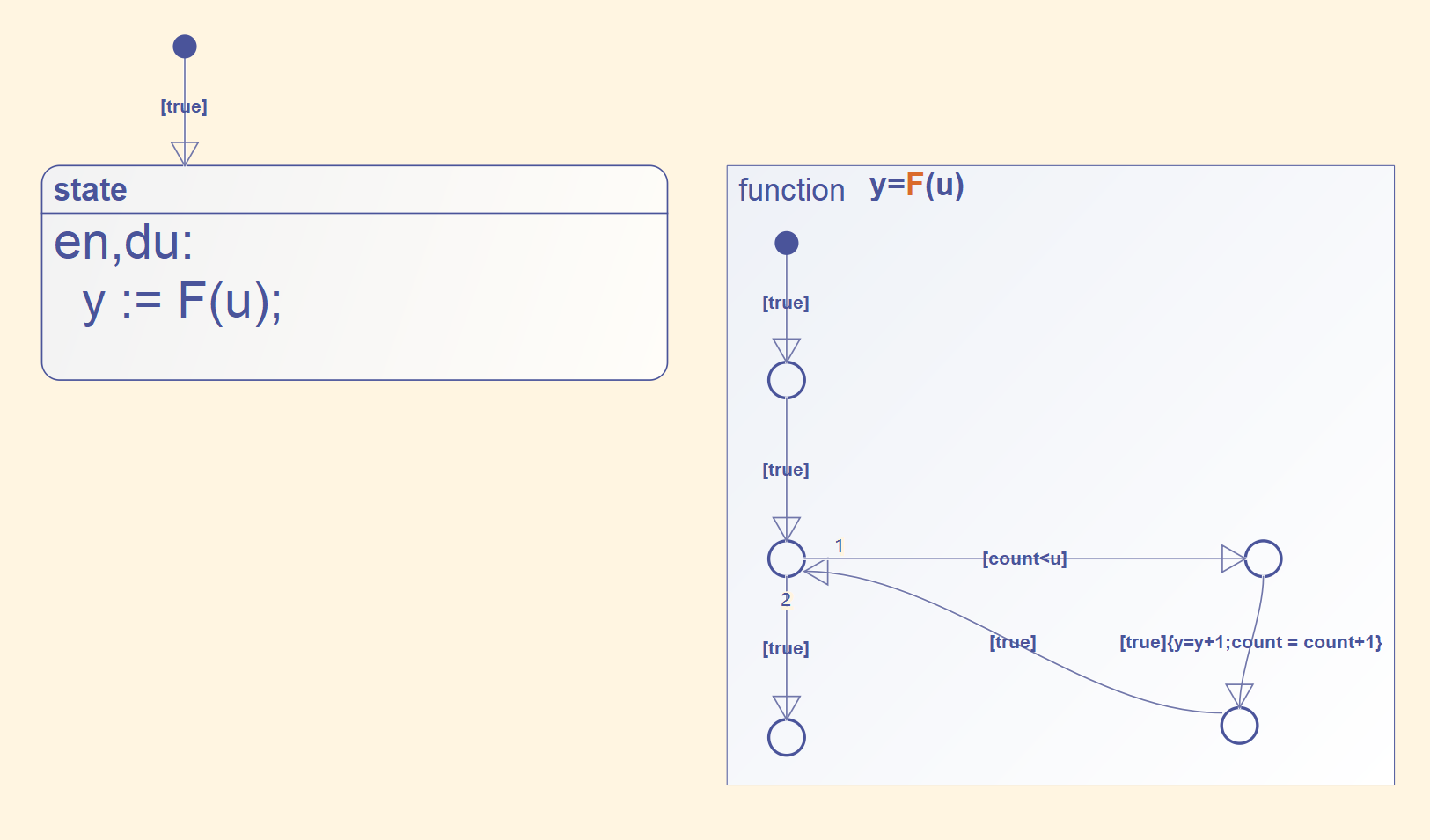
Task: Select the bottom-left terminating junction
Action: coord(787,737)
